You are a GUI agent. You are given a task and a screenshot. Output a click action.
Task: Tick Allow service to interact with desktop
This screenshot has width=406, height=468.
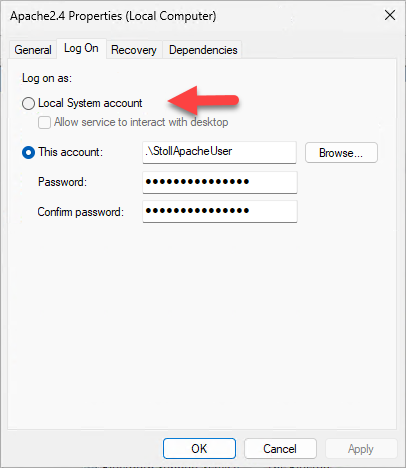(x=44, y=122)
